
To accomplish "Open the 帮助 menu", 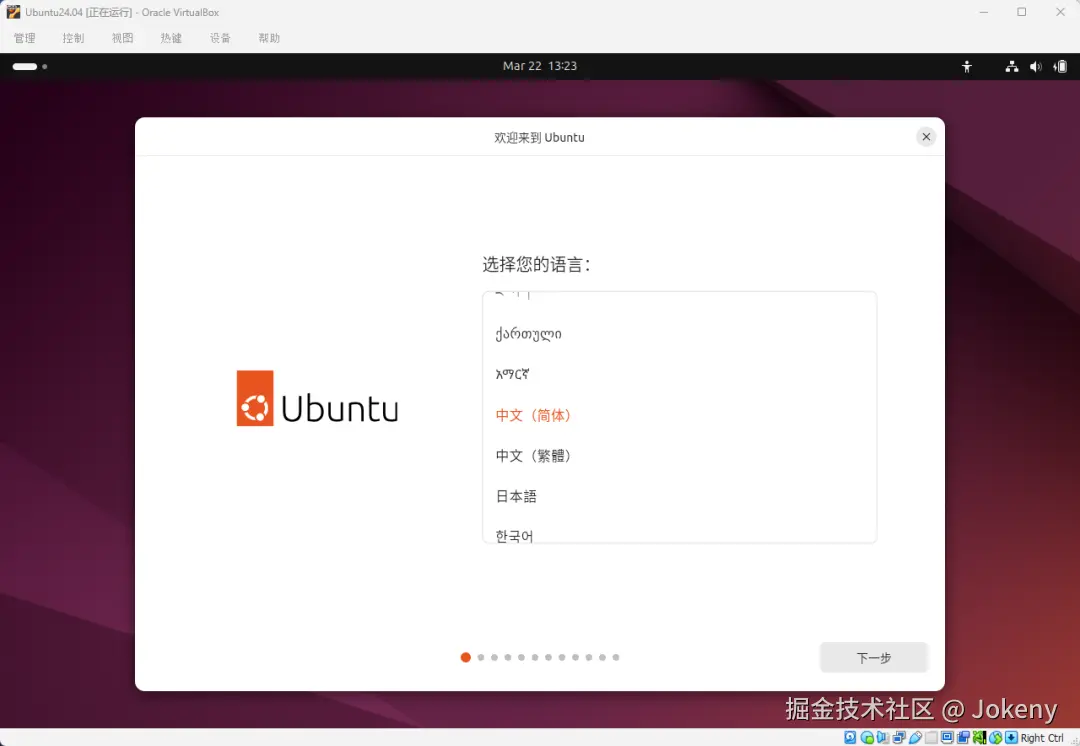I will coord(269,38).
